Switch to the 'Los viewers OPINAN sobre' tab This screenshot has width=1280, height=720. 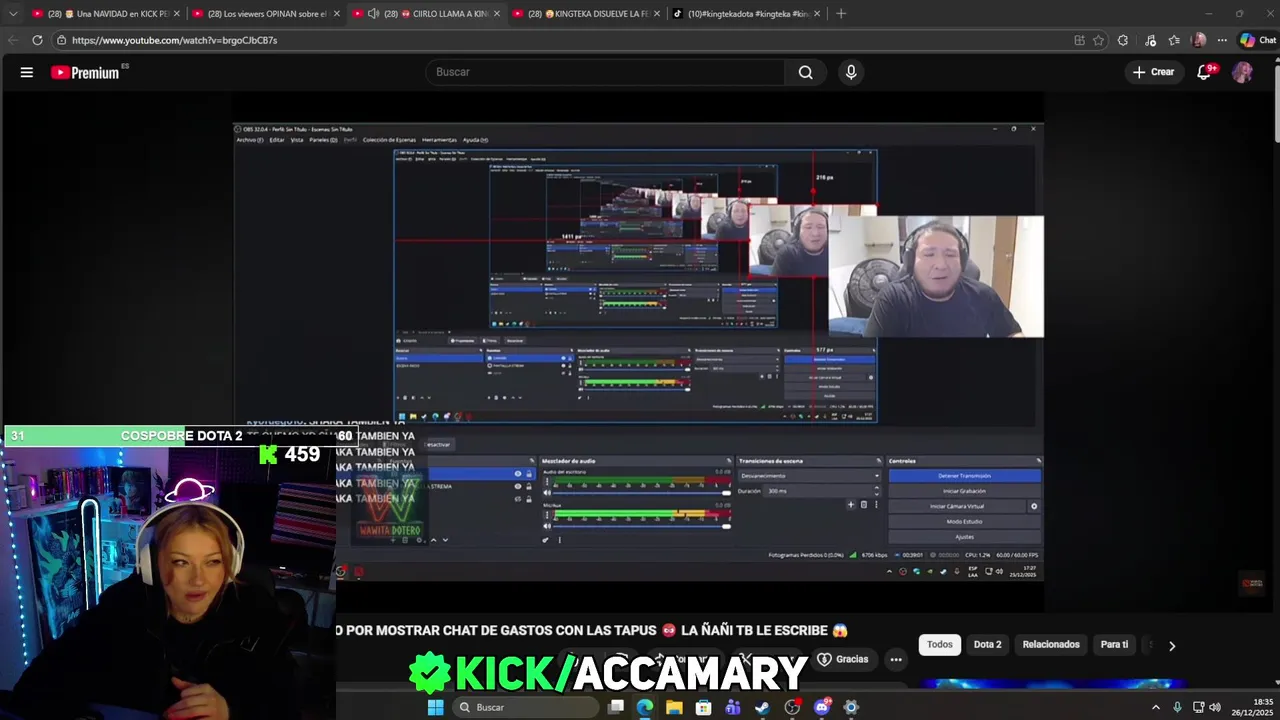tap(266, 14)
